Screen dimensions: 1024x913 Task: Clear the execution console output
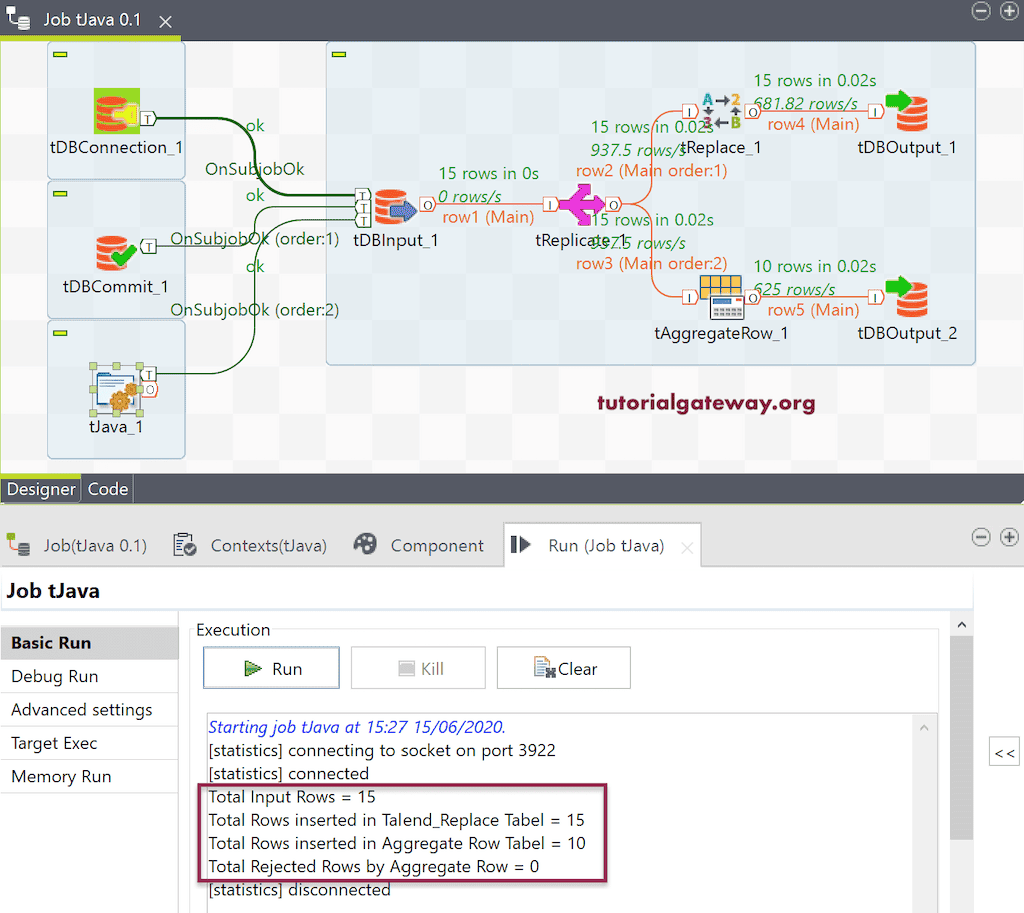(563, 668)
